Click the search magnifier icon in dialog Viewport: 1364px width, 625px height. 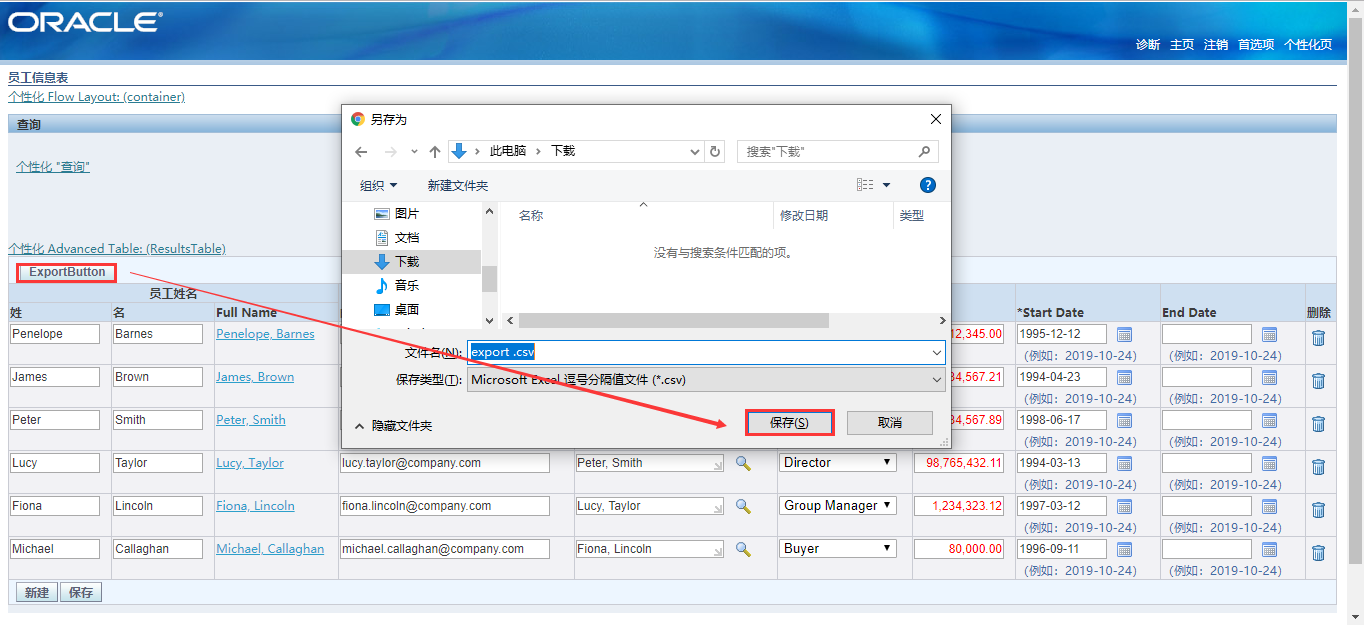pos(924,152)
